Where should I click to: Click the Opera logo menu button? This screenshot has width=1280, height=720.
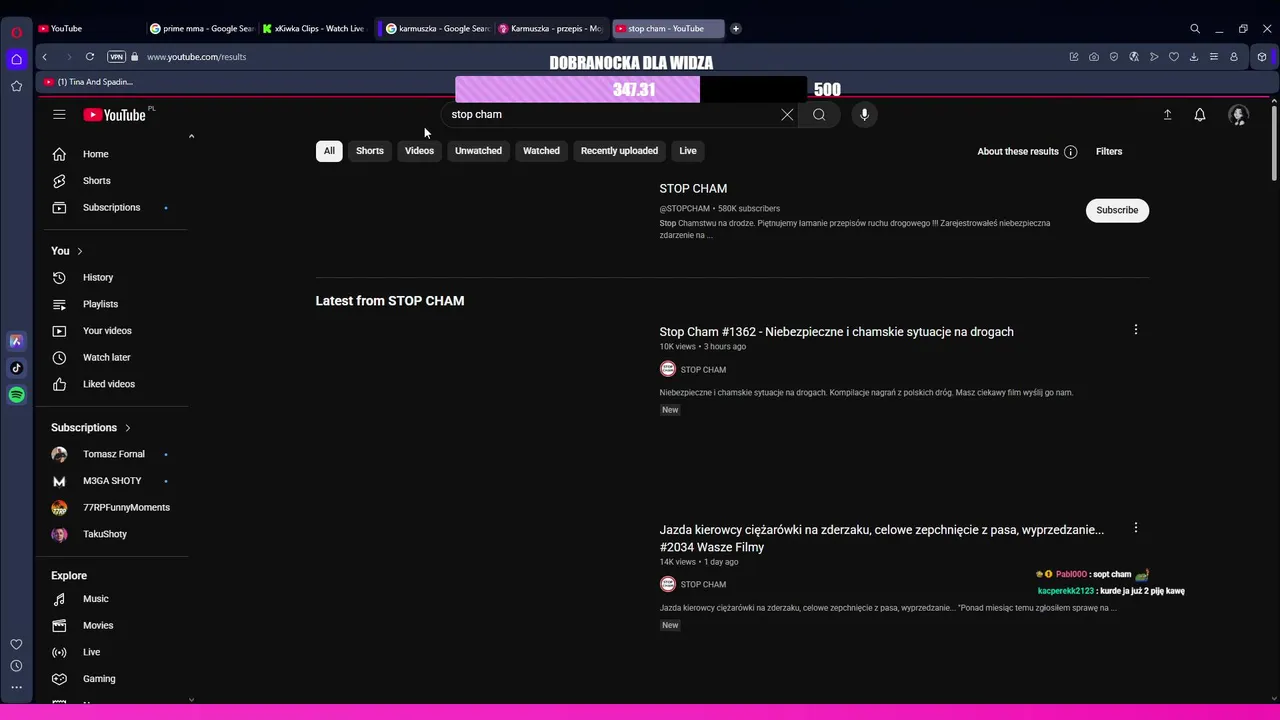coord(16,32)
